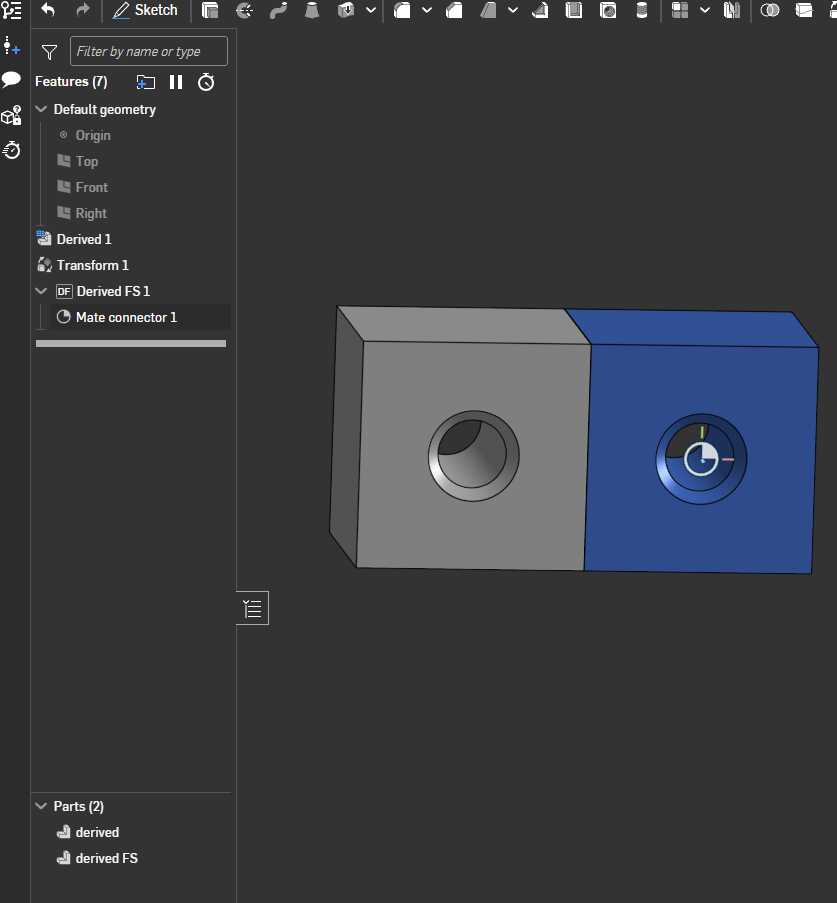Open the dropdown next to Fillet

[427, 10]
